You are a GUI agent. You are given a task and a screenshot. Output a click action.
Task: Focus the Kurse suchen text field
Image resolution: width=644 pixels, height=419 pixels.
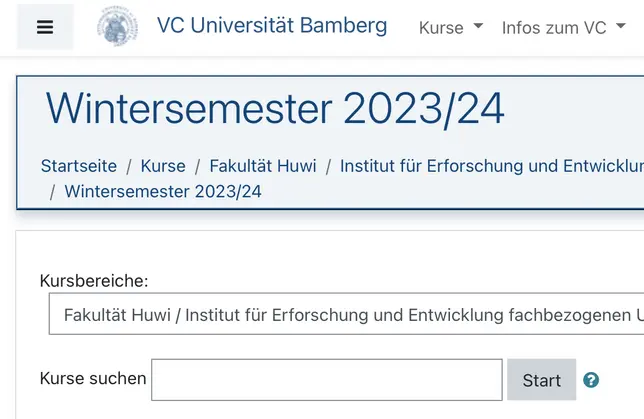click(327, 380)
